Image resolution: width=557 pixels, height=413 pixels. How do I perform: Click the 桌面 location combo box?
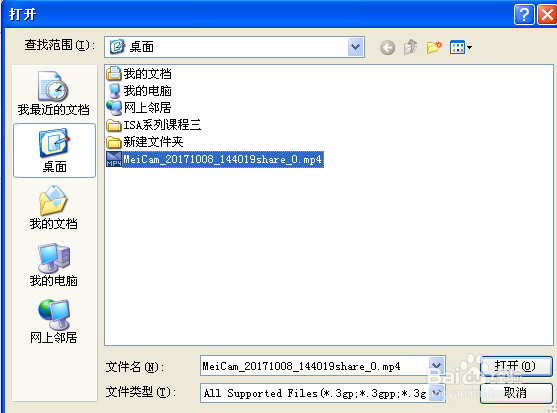(x=234, y=47)
